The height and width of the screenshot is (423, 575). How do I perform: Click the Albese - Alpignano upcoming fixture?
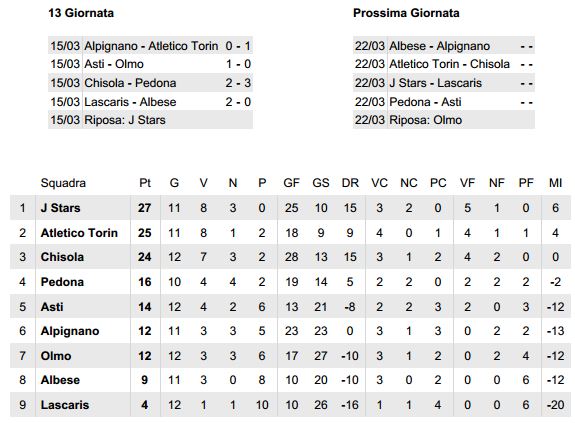point(444,46)
